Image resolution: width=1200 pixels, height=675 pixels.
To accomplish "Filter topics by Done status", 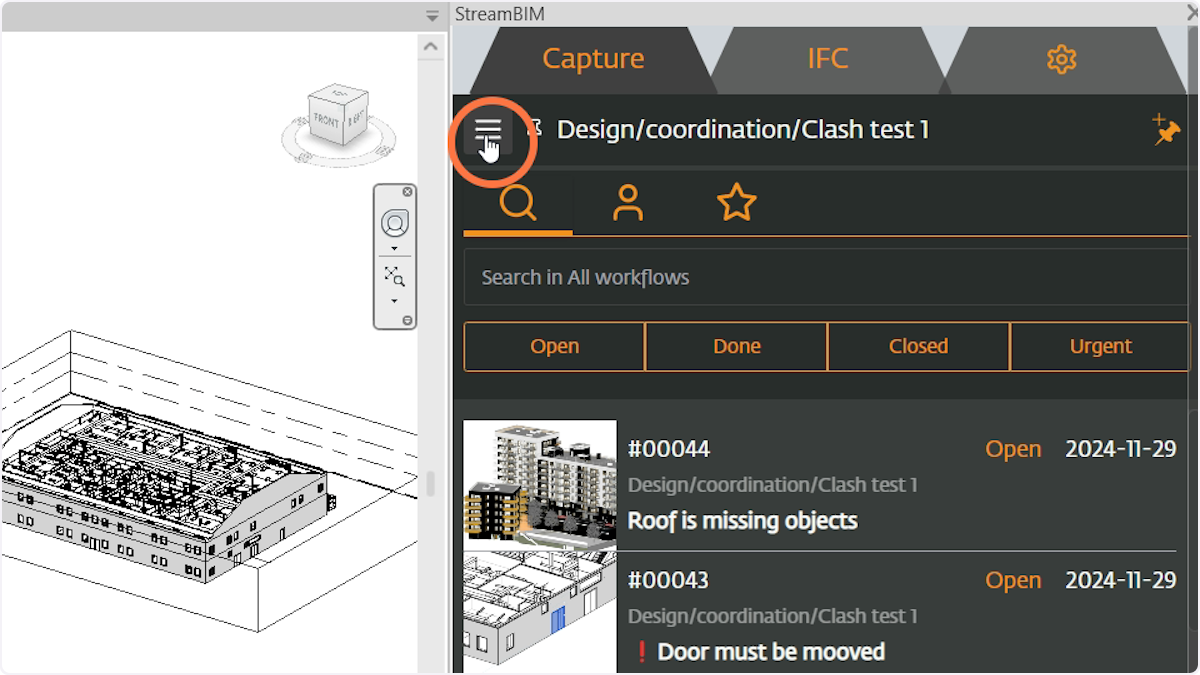I will [737, 346].
